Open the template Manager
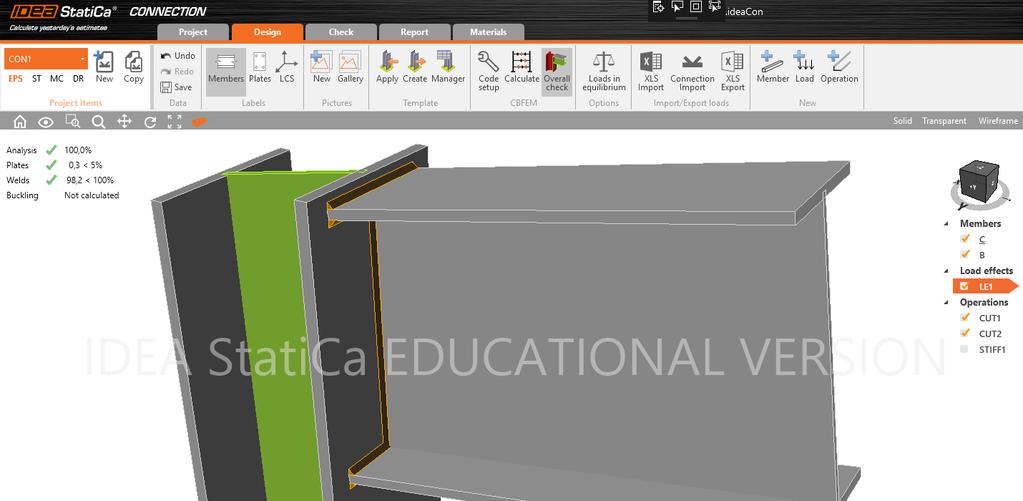The height and width of the screenshot is (501, 1023). pyautogui.click(x=448, y=68)
